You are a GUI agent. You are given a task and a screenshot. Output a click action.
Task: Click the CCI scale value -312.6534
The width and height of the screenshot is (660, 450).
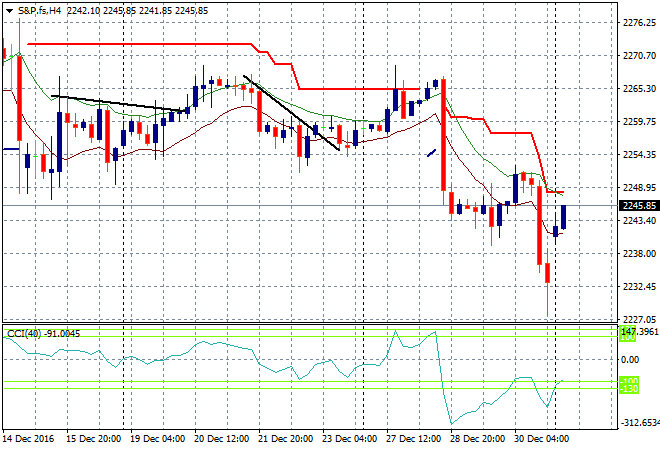(x=639, y=422)
